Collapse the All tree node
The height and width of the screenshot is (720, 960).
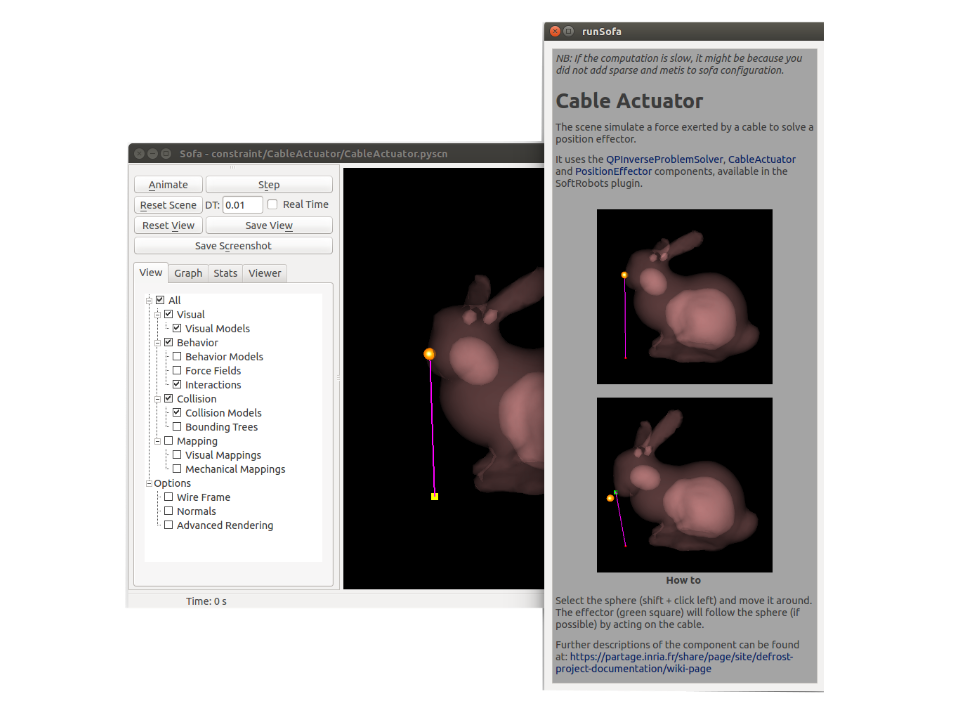point(149,300)
